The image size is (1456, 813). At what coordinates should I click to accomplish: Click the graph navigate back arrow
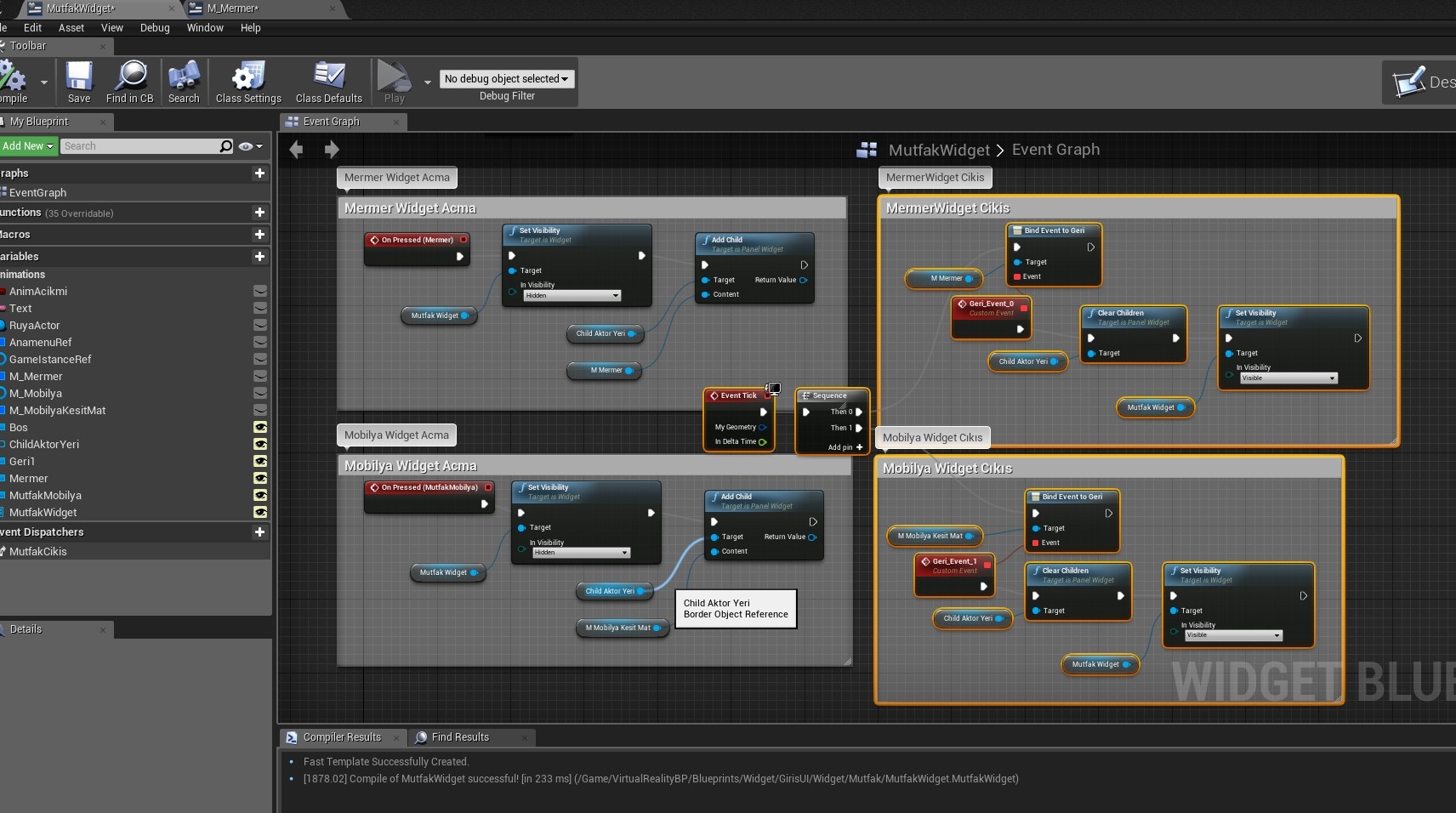[296, 150]
